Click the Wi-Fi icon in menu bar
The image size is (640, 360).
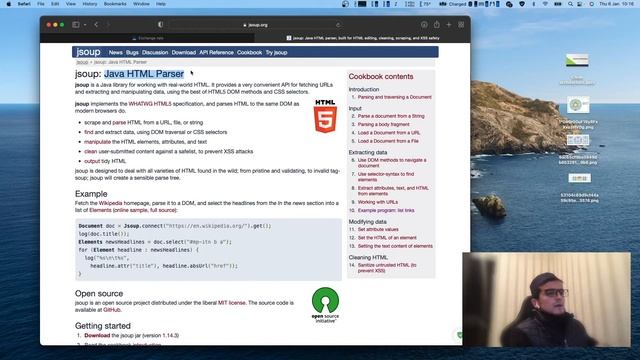pos(545,4)
